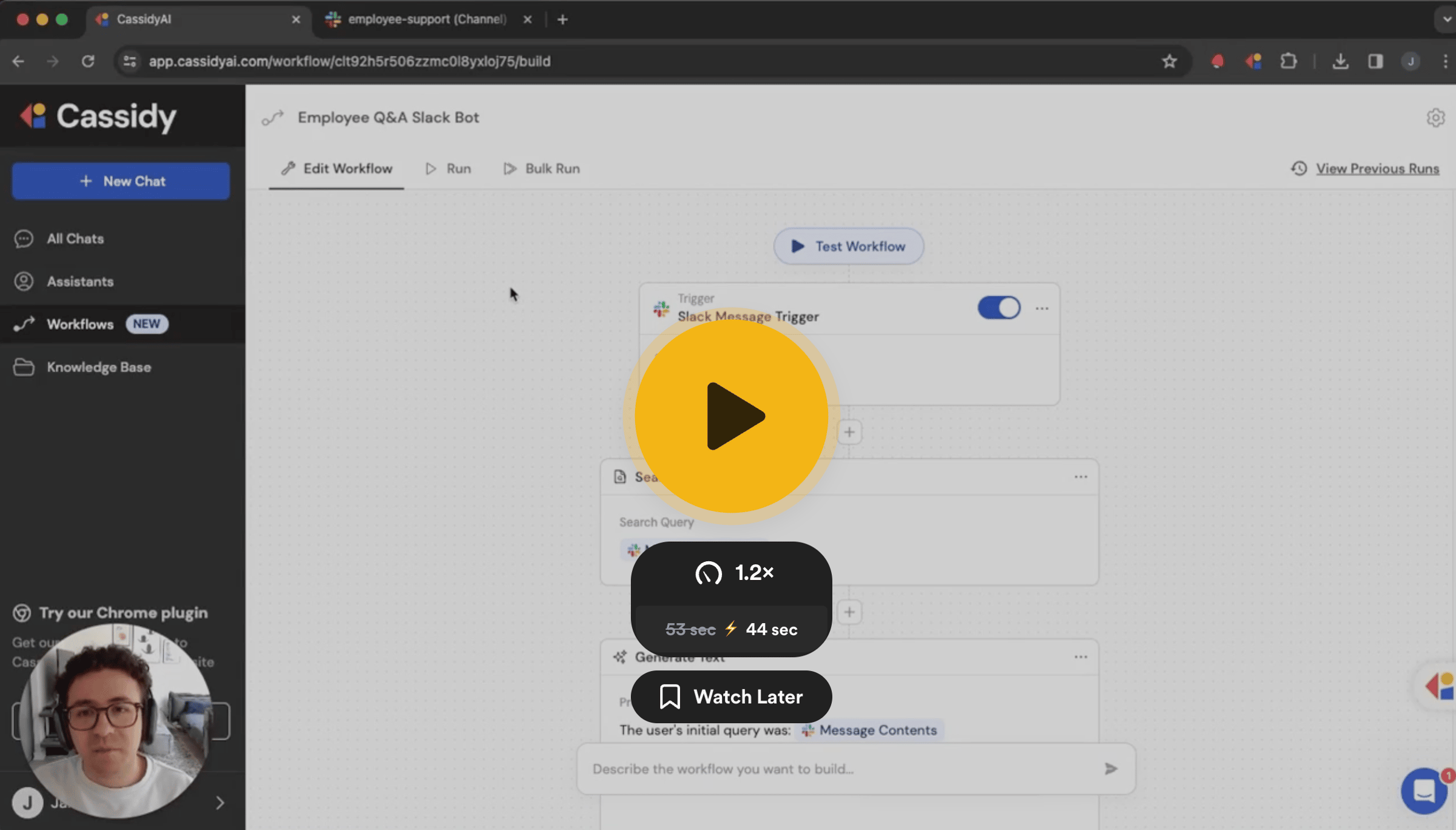Open the browser Extensions puzzle icon
Screen dimensions: 1456x830
click(x=1289, y=61)
